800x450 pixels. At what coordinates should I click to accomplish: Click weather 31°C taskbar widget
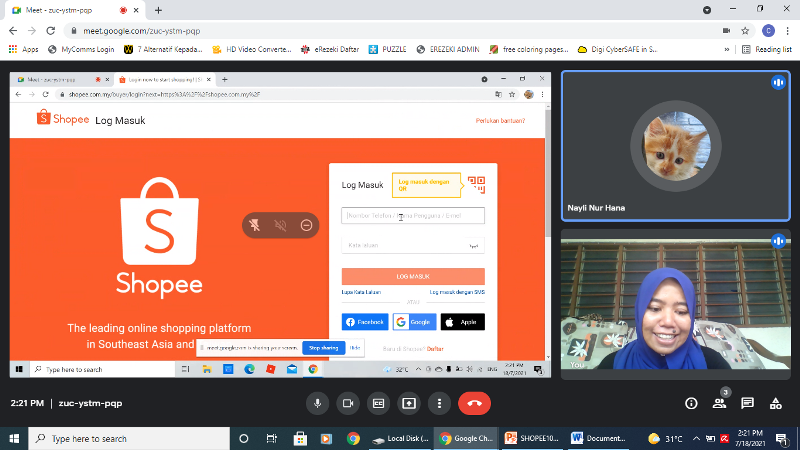[x=665, y=438]
